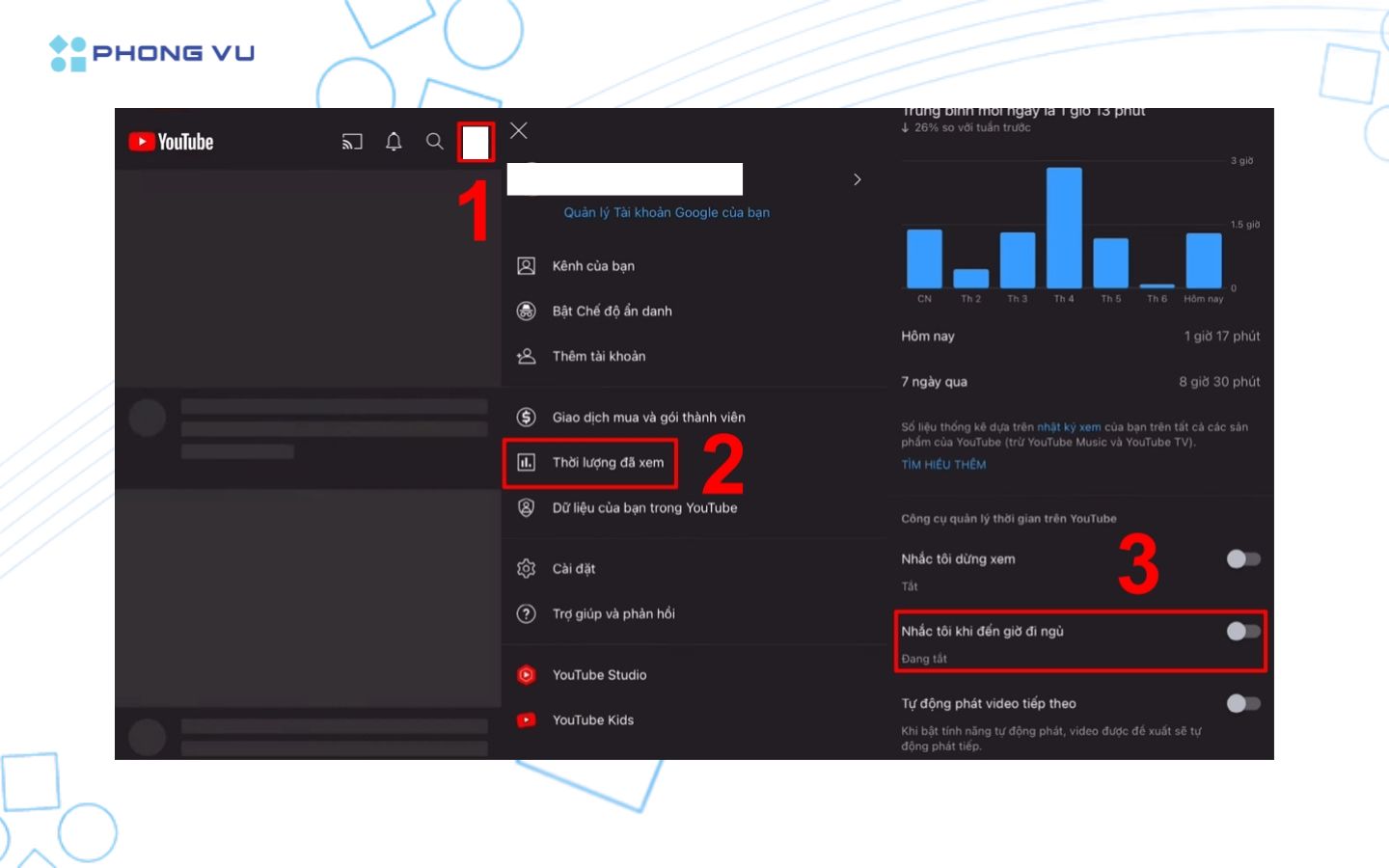Click the cast to TV icon
The height and width of the screenshot is (868, 1389).
[352, 142]
